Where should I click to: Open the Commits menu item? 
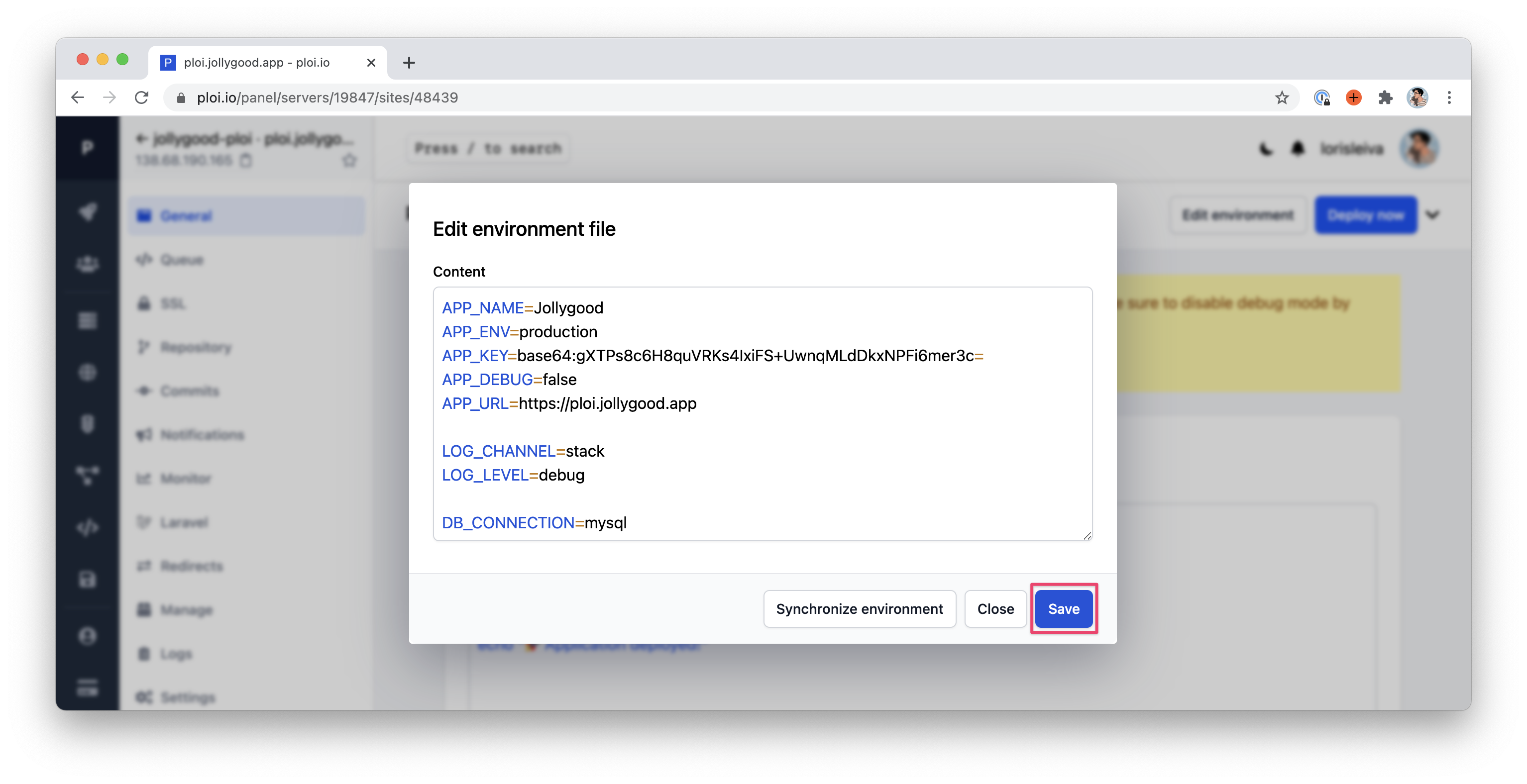(x=246, y=391)
